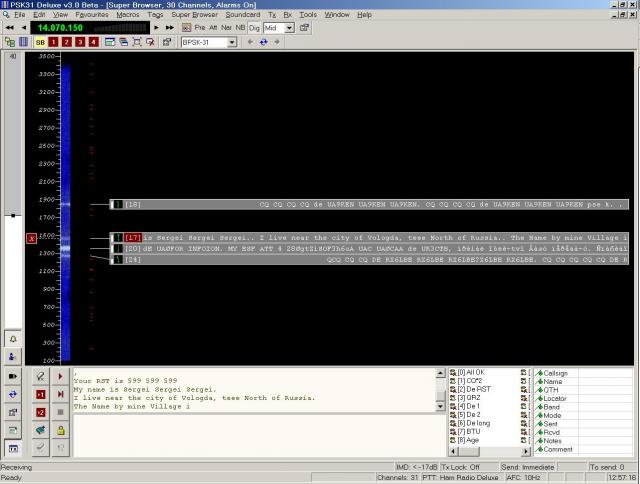The height and width of the screenshot is (484, 640).
Task: Open radio options icon beside Mid dropdown
Action: point(304,28)
